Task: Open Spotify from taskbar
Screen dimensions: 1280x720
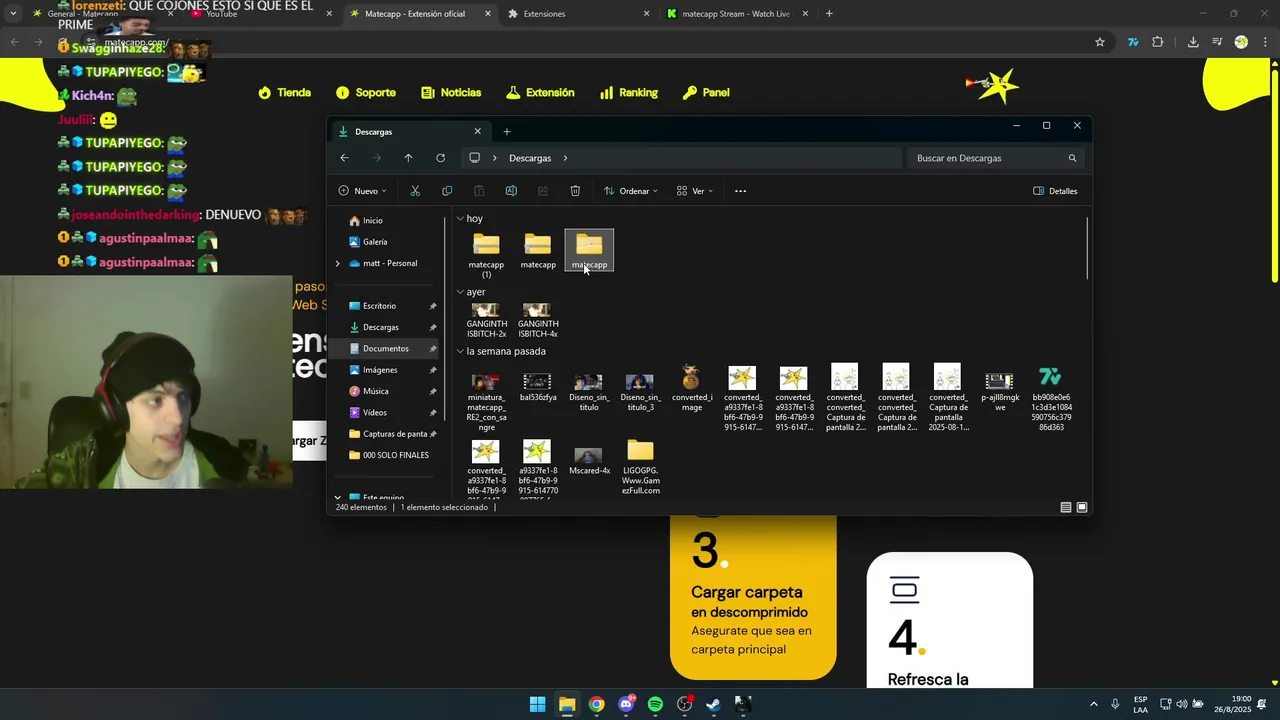Action: point(655,704)
